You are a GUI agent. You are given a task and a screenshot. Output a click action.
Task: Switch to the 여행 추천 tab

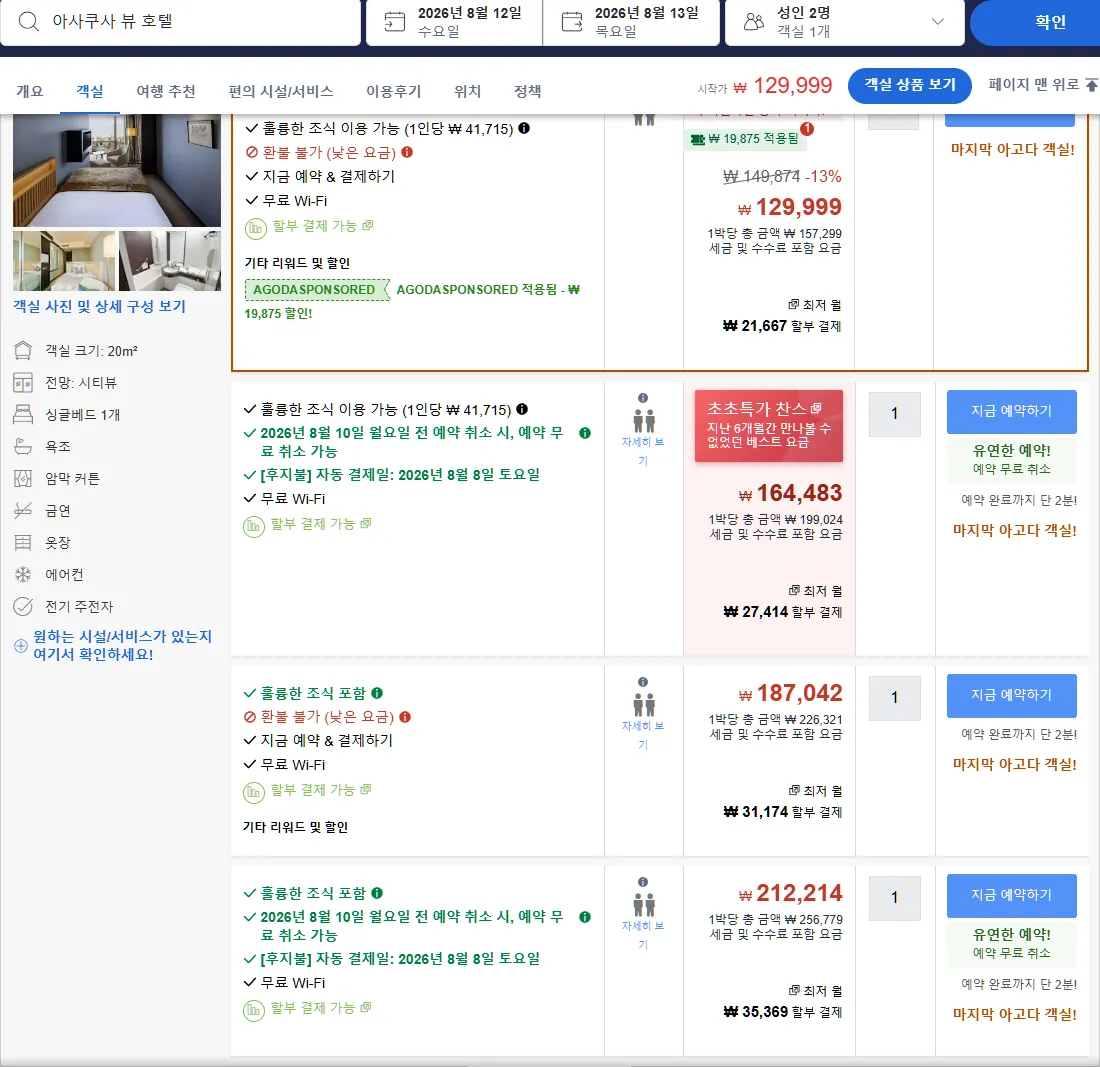click(x=166, y=91)
